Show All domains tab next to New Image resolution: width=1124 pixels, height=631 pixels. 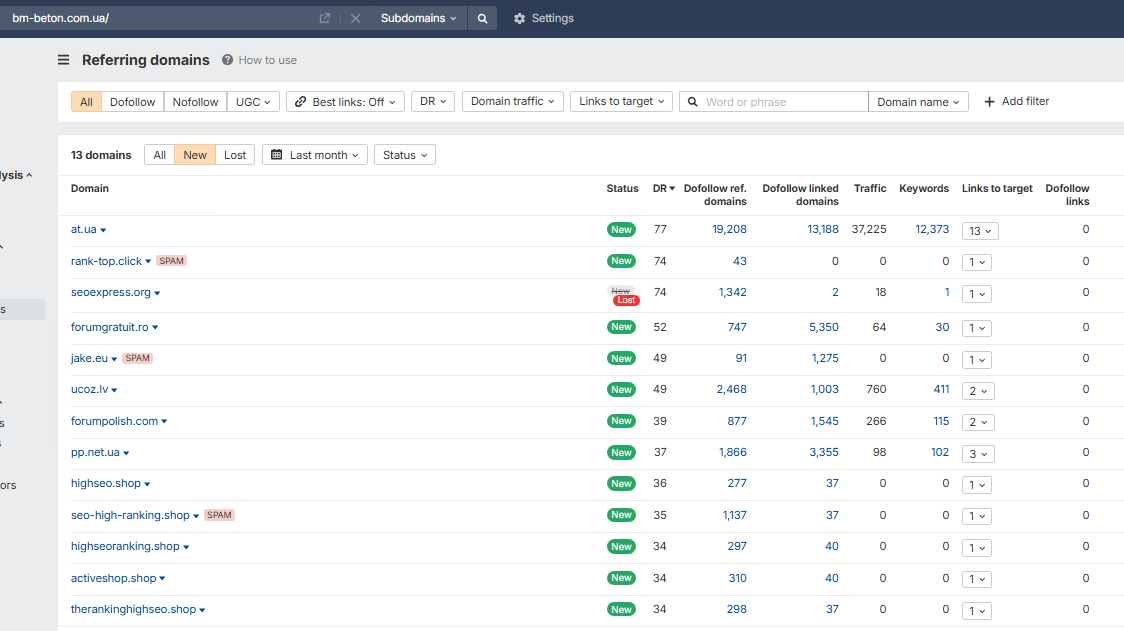pos(159,155)
